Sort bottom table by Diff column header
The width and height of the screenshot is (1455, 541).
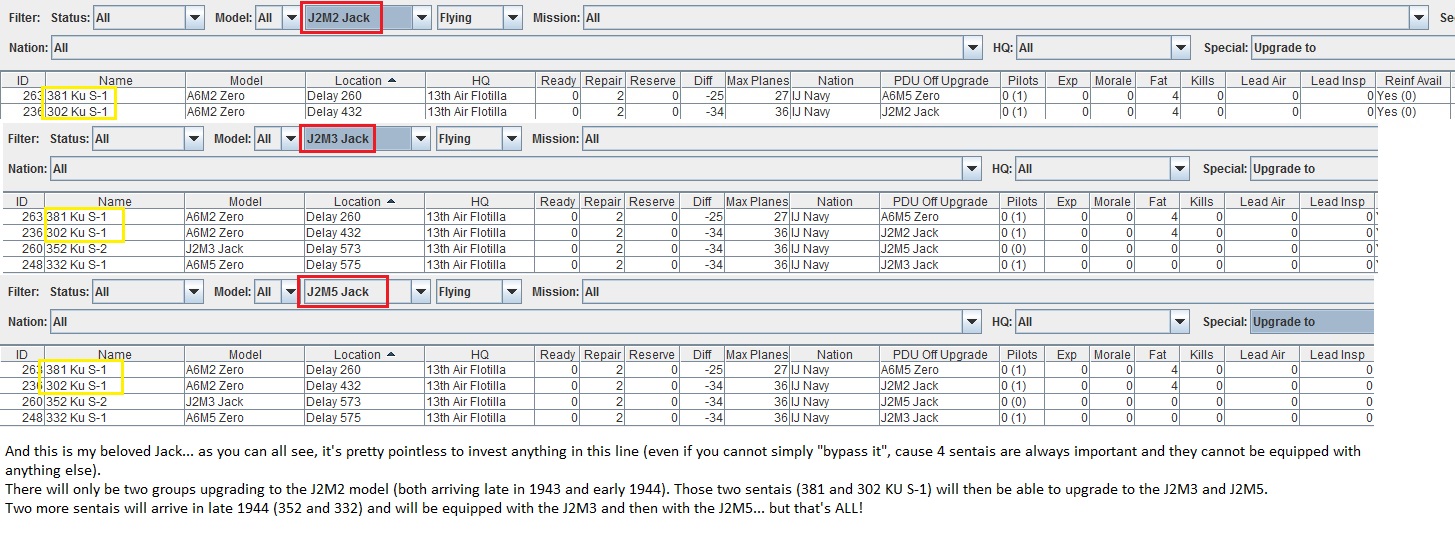click(x=702, y=354)
